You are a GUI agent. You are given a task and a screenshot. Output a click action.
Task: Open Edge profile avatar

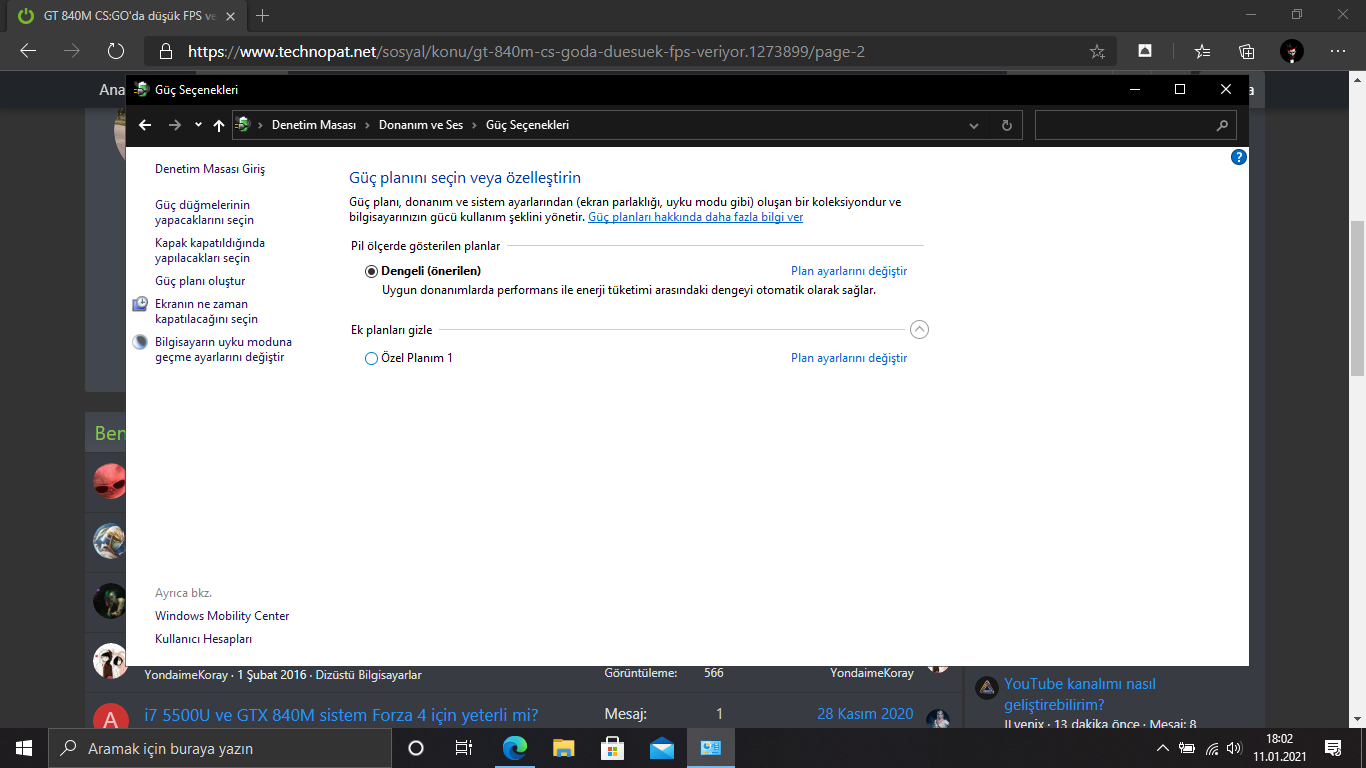[1292, 51]
